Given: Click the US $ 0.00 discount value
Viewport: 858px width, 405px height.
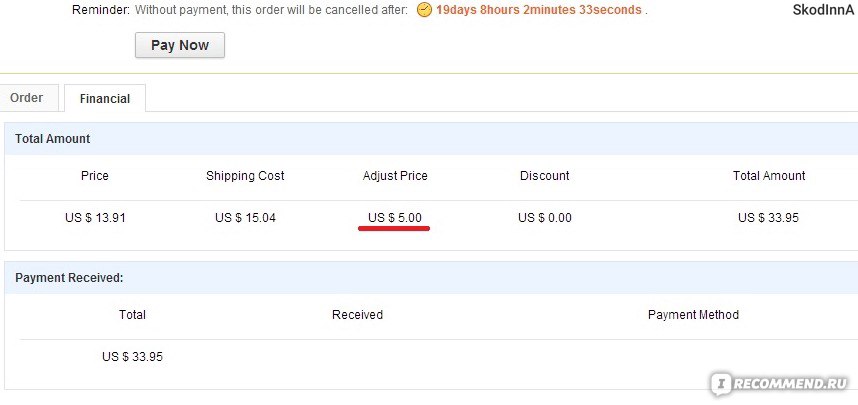Looking at the screenshot, I should (544, 218).
